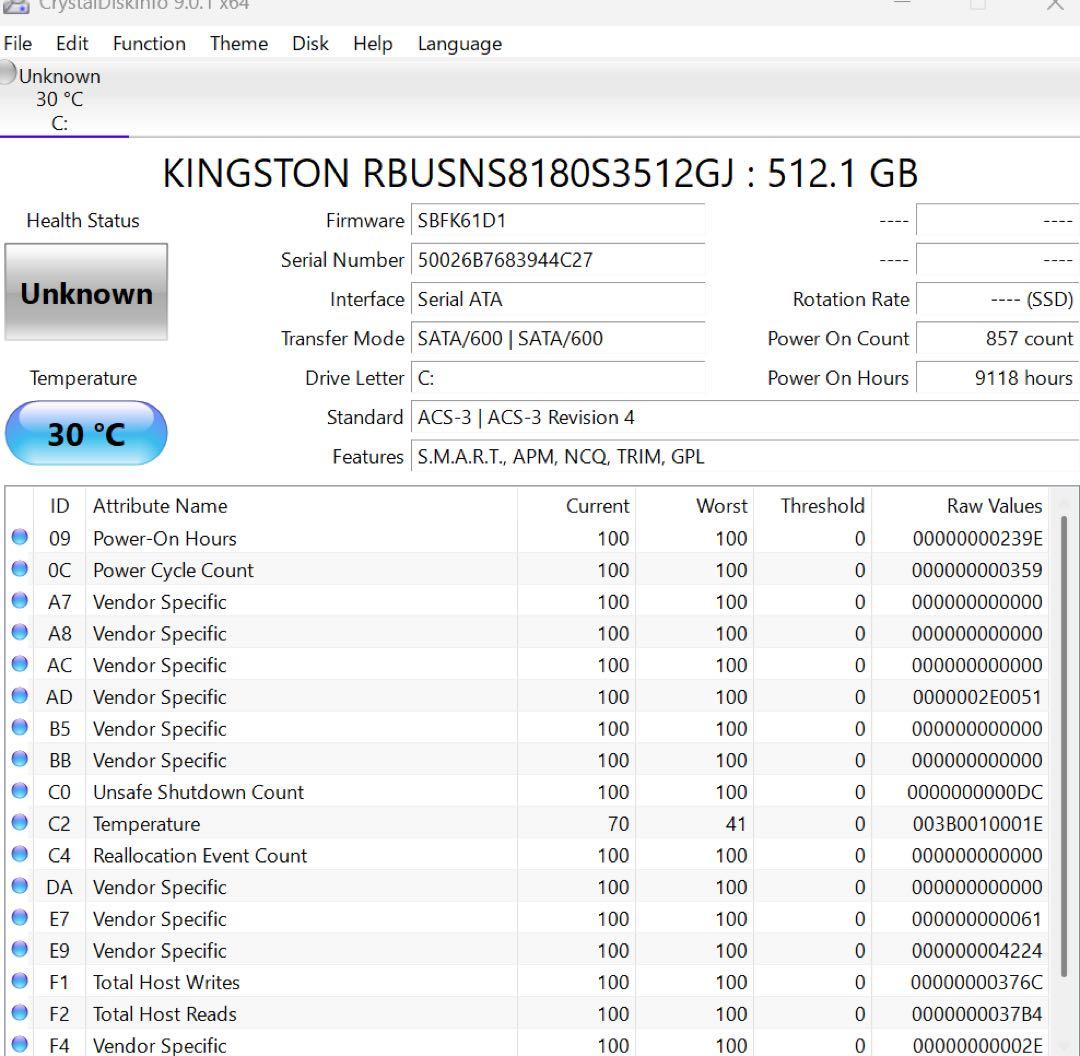This screenshot has width=1080, height=1056.
Task: Click the Serial Number field
Action: 558,260
